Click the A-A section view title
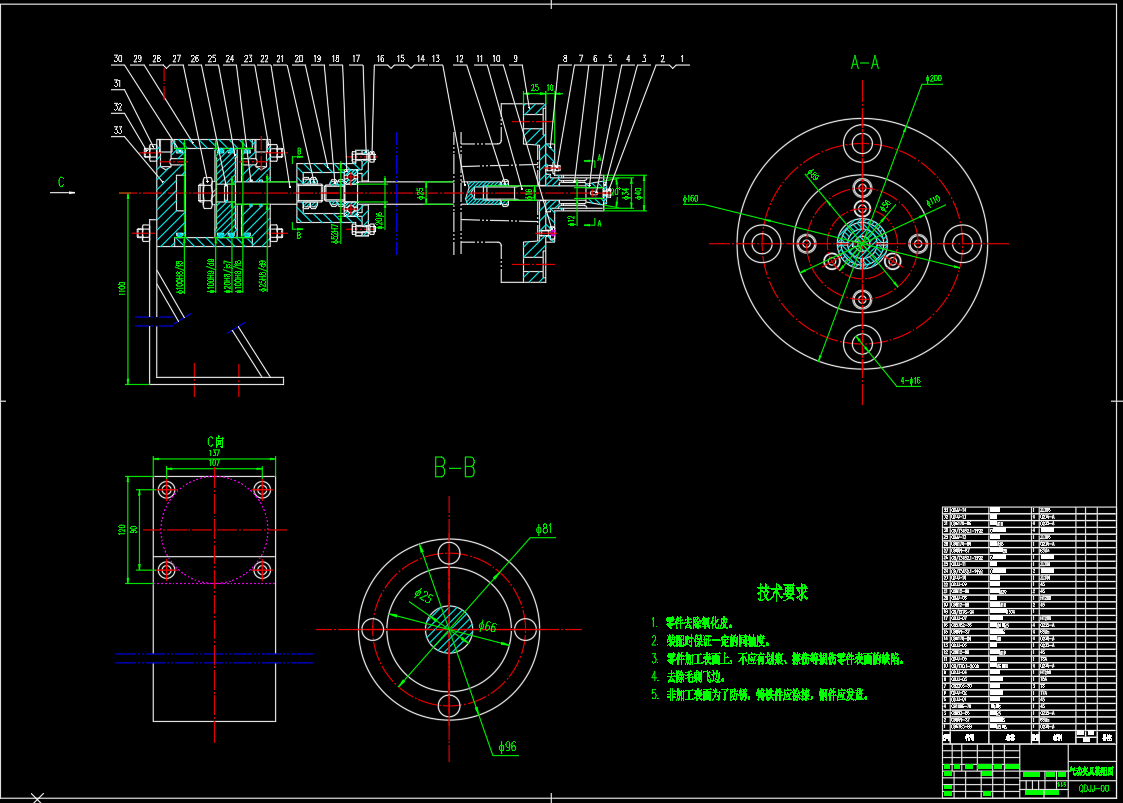The width and height of the screenshot is (1123, 803). point(864,63)
